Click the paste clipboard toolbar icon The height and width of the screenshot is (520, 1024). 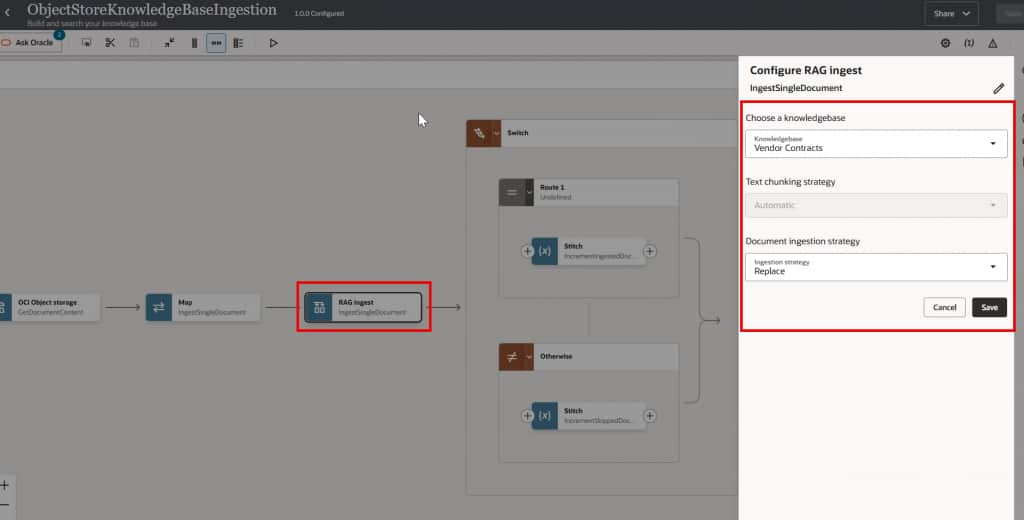[134, 42]
